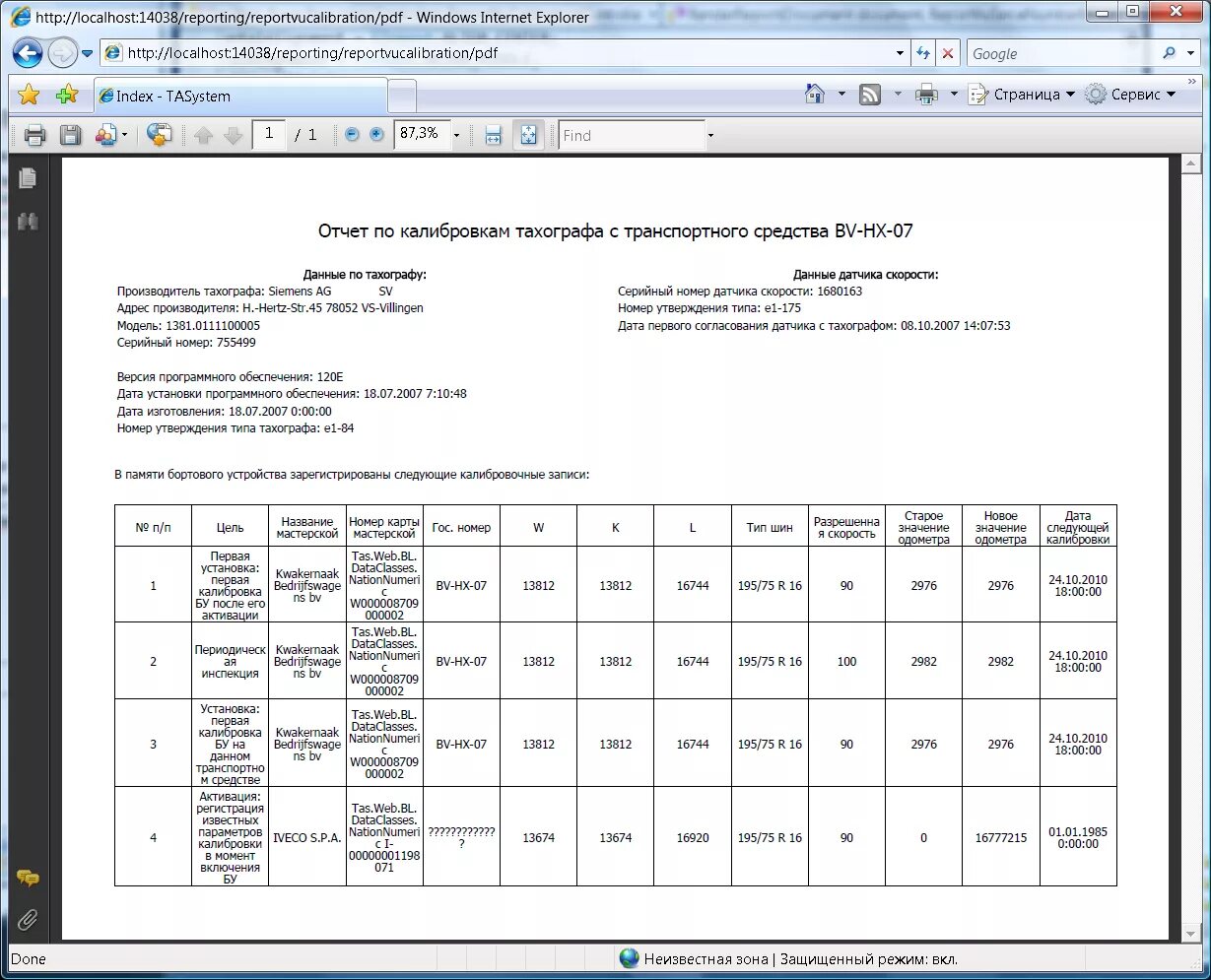This screenshot has width=1211, height=980.
Task: Click the report title about BV-HX-07
Action: coord(616,230)
